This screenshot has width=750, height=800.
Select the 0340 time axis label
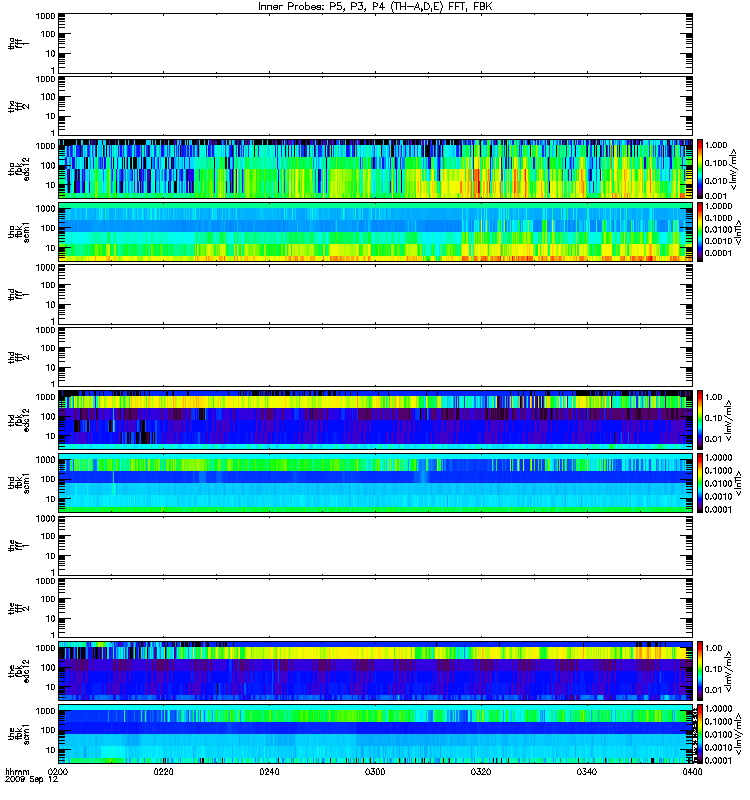coord(587,771)
